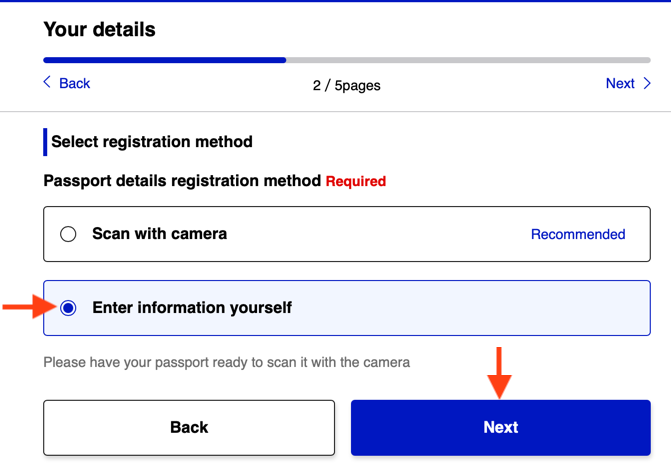
Task: Click the top "Next" navigation link text
Action: [620, 83]
